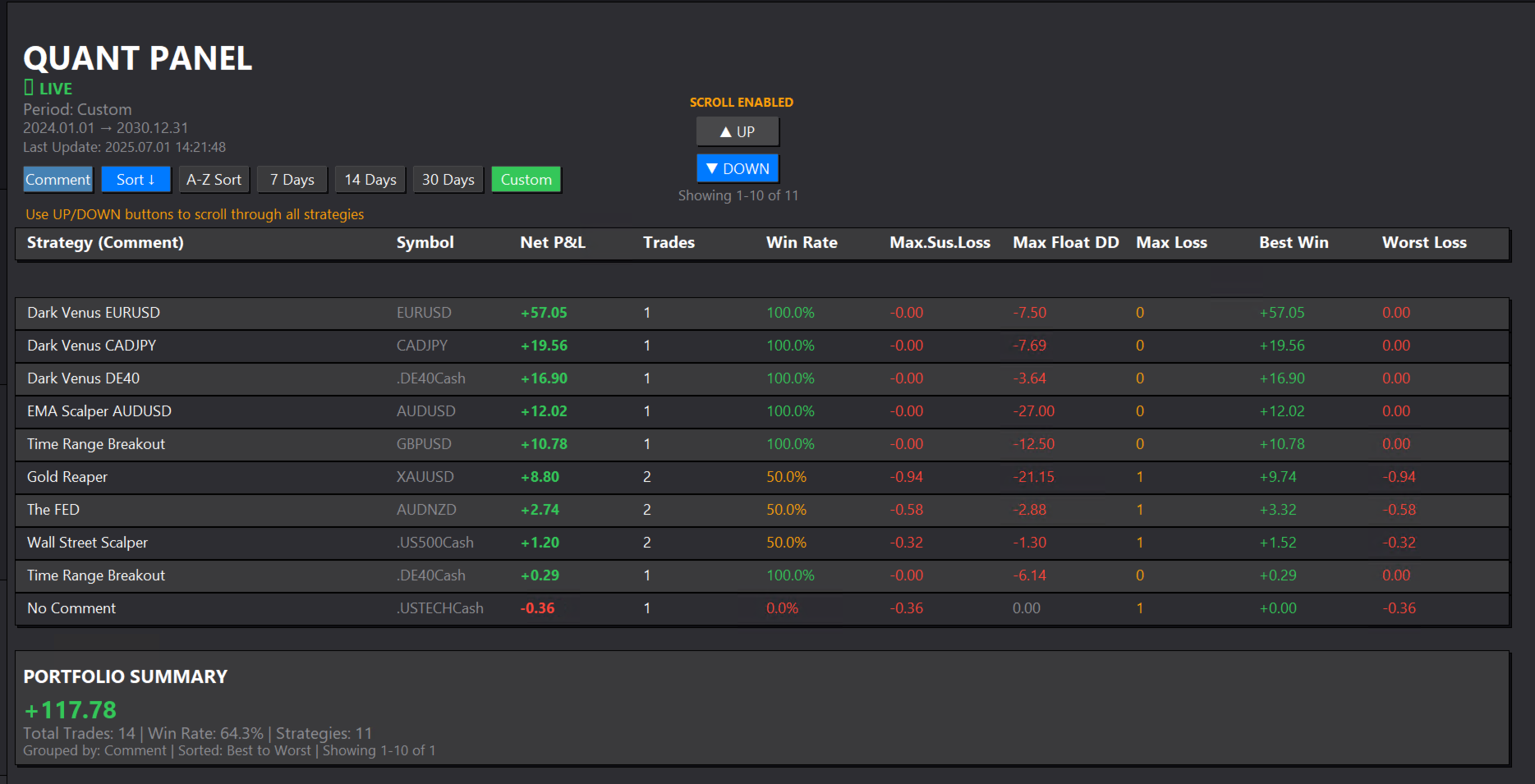Viewport: 1535px width, 784px height.
Task: Click the QUANT PANEL title
Action: (x=138, y=58)
